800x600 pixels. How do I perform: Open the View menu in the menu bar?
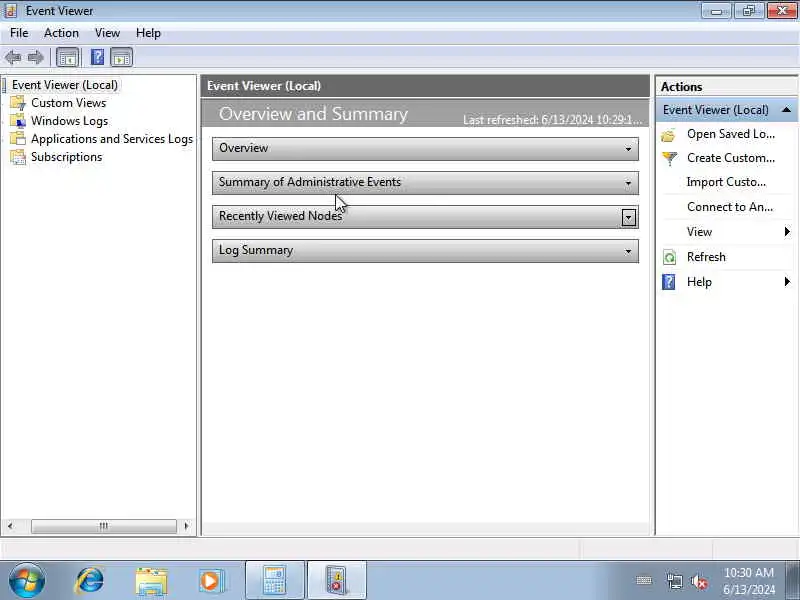pyautogui.click(x=107, y=33)
